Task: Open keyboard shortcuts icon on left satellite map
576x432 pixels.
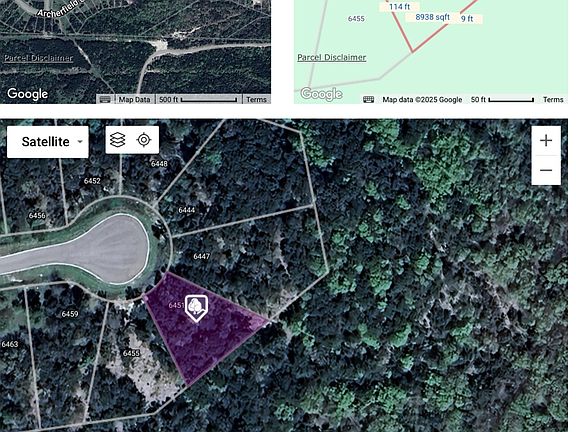Action: coord(105,100)
